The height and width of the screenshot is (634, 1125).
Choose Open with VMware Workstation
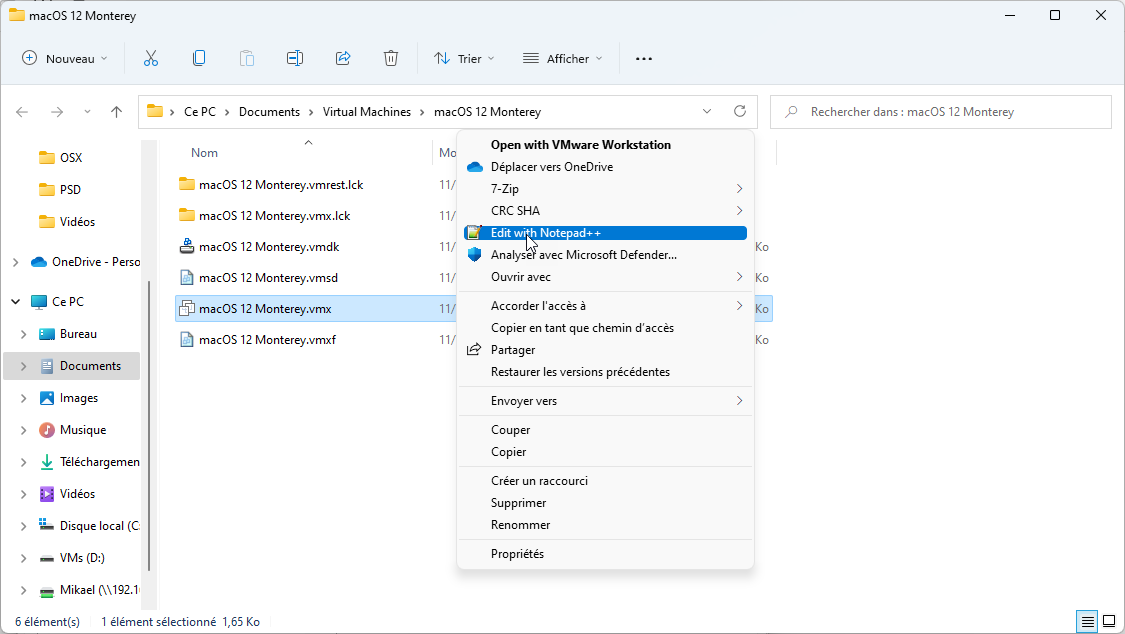(x=606, y=145)
